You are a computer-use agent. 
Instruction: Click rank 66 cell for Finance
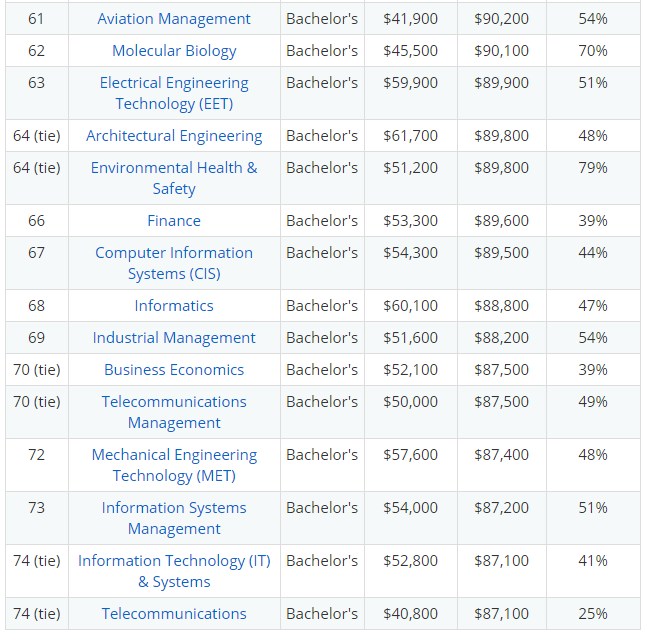coord(37,221)
